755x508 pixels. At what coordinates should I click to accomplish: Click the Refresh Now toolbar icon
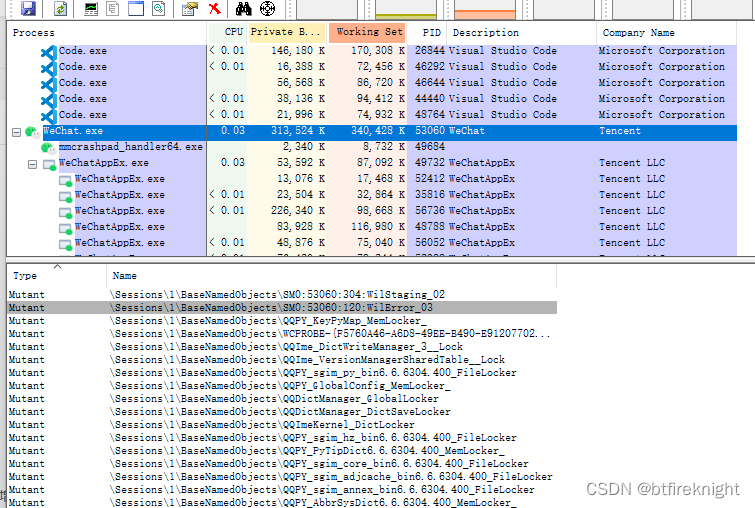(x=61, y=8)
